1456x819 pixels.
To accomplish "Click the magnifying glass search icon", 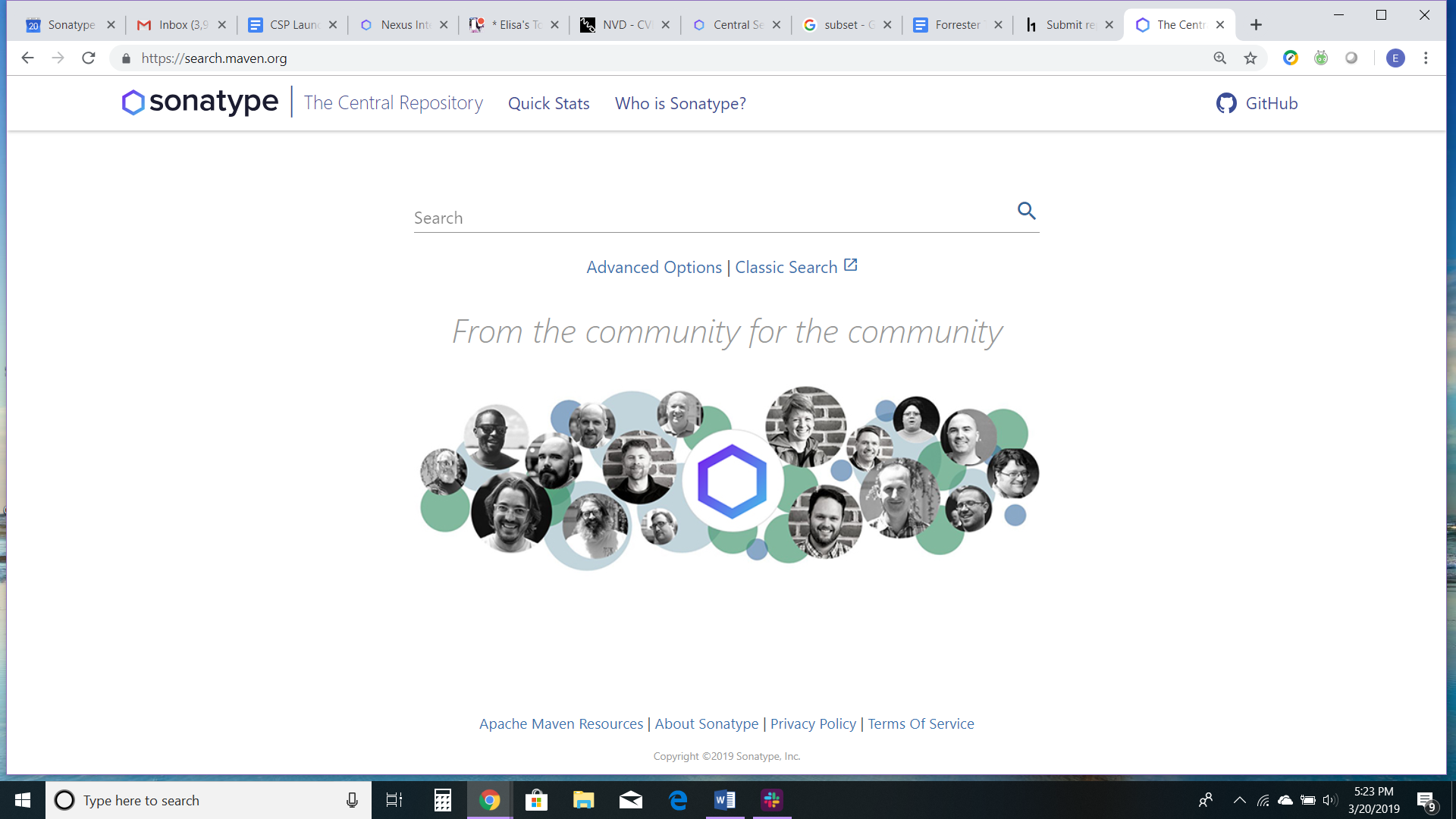I will click(1026, 211).
